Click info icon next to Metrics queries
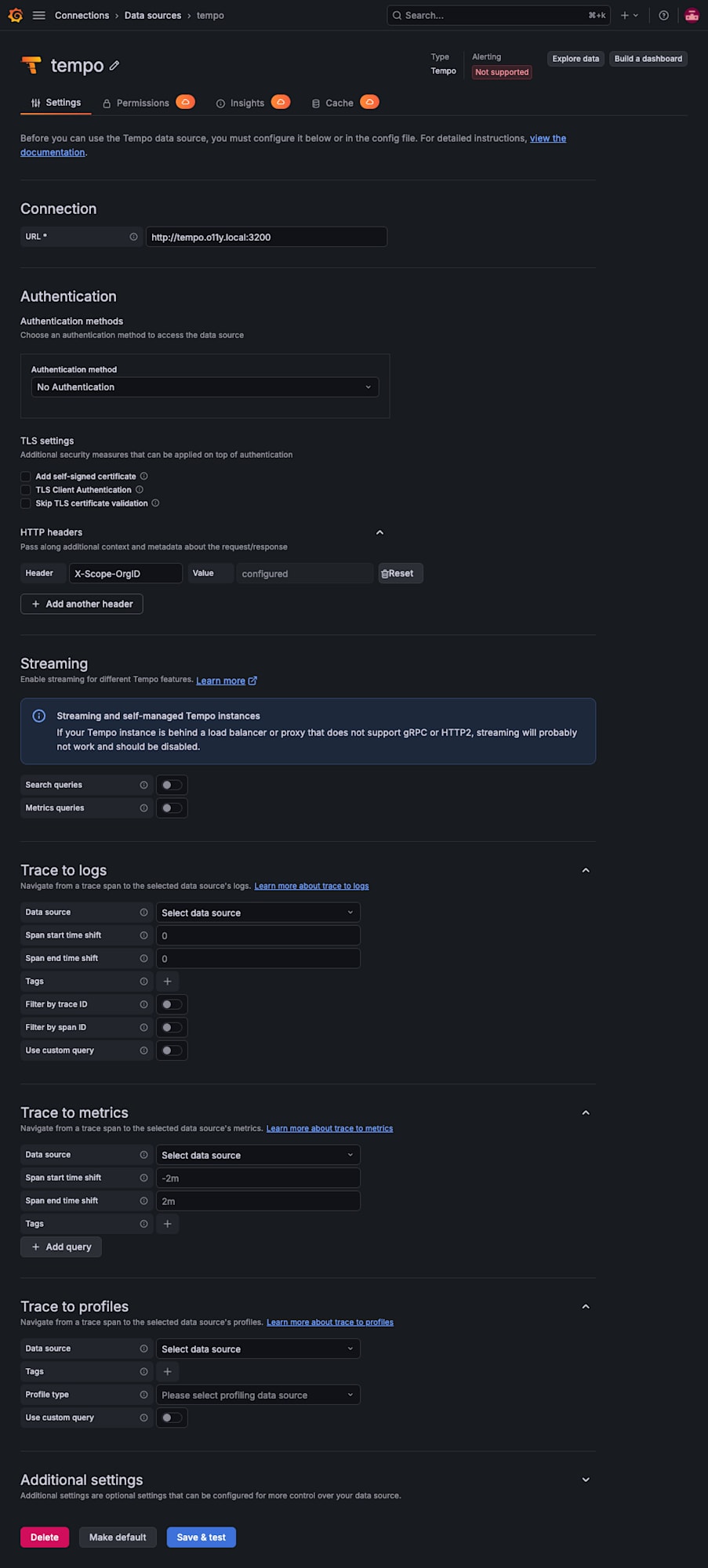The height and width of the screenshot is (1568, 708). click(143, 808)
